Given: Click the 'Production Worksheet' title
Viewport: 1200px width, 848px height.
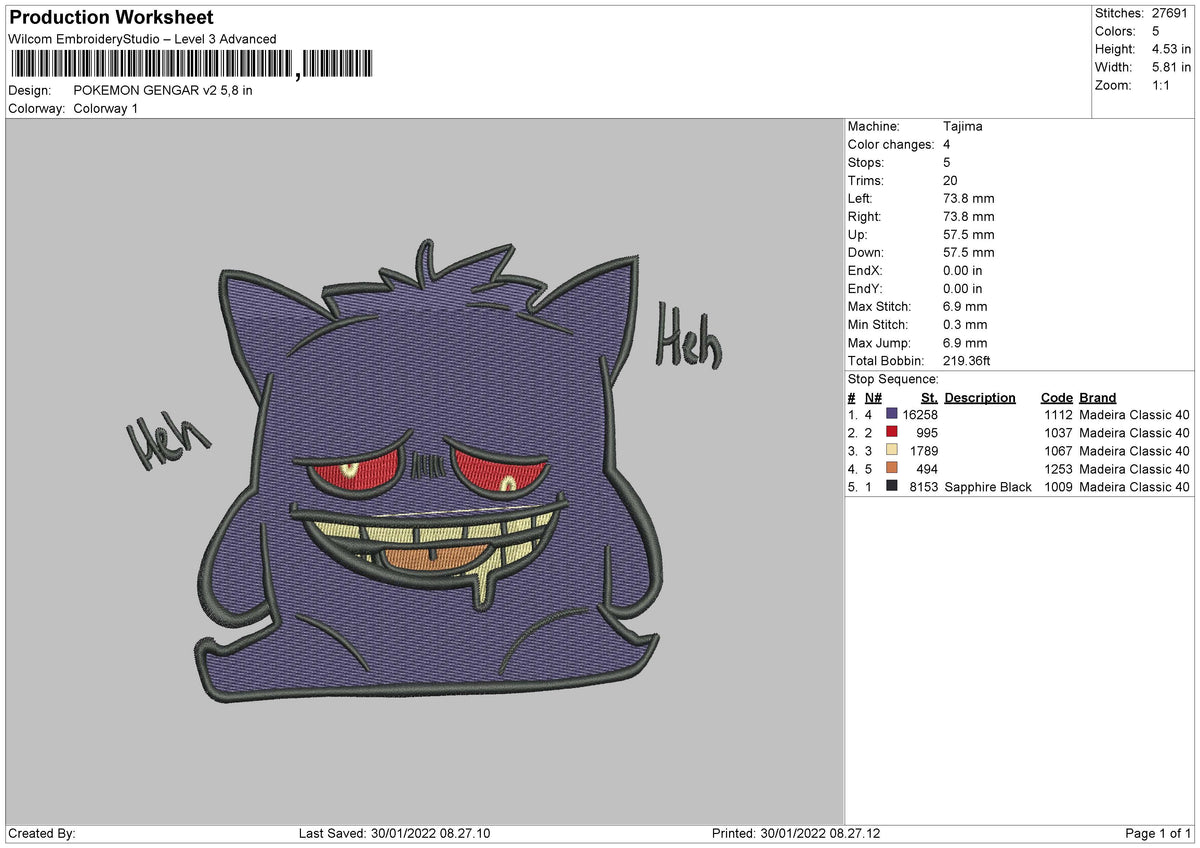Looking at the screenshot, I should (x=111, y=18).
